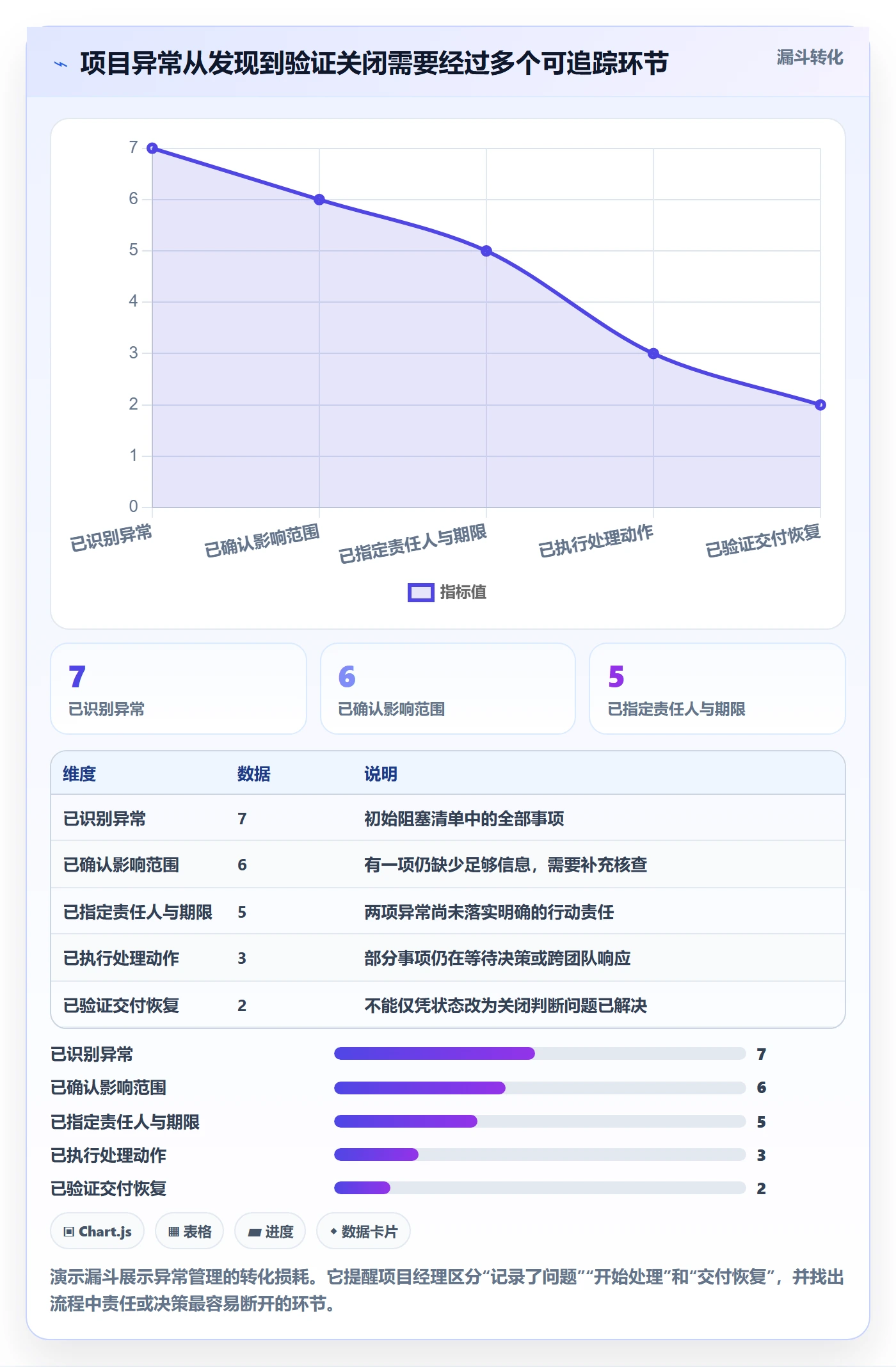Click the 已确认影响范围 progress bar
The height and width of the screenshot is (1367, 896).
tap(540, 1088)
